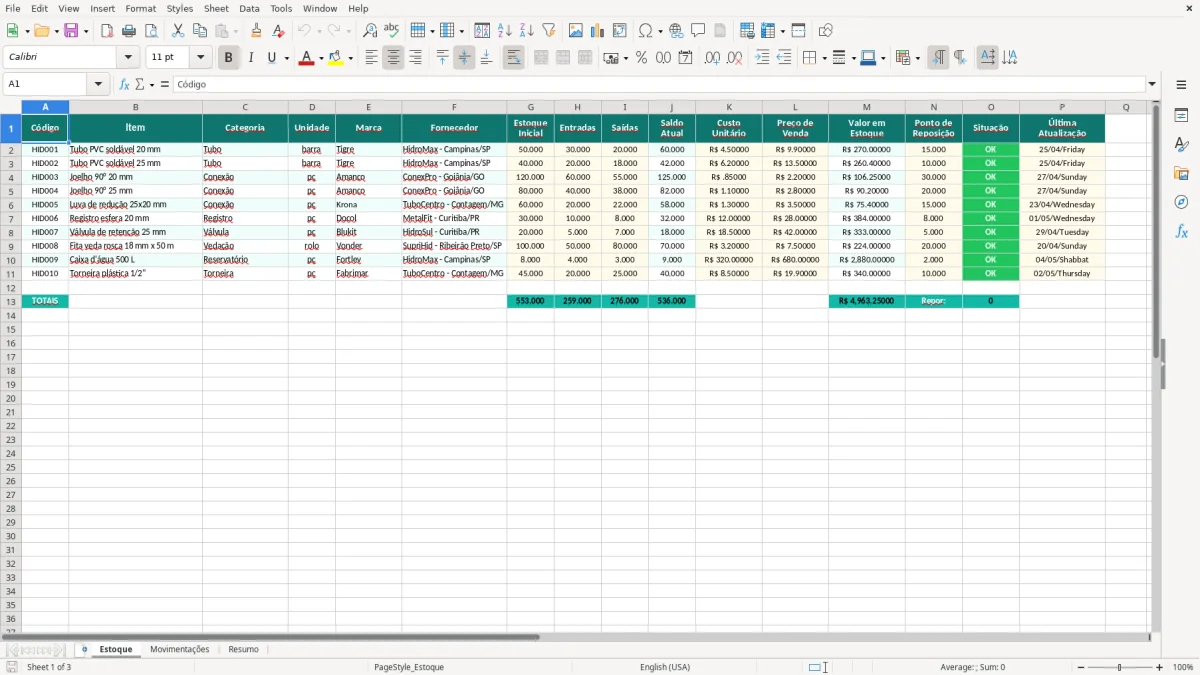1200x675 pixels.
Task: Switch to the Movimentações sheet tab
Action: click(x=180, y=649)
